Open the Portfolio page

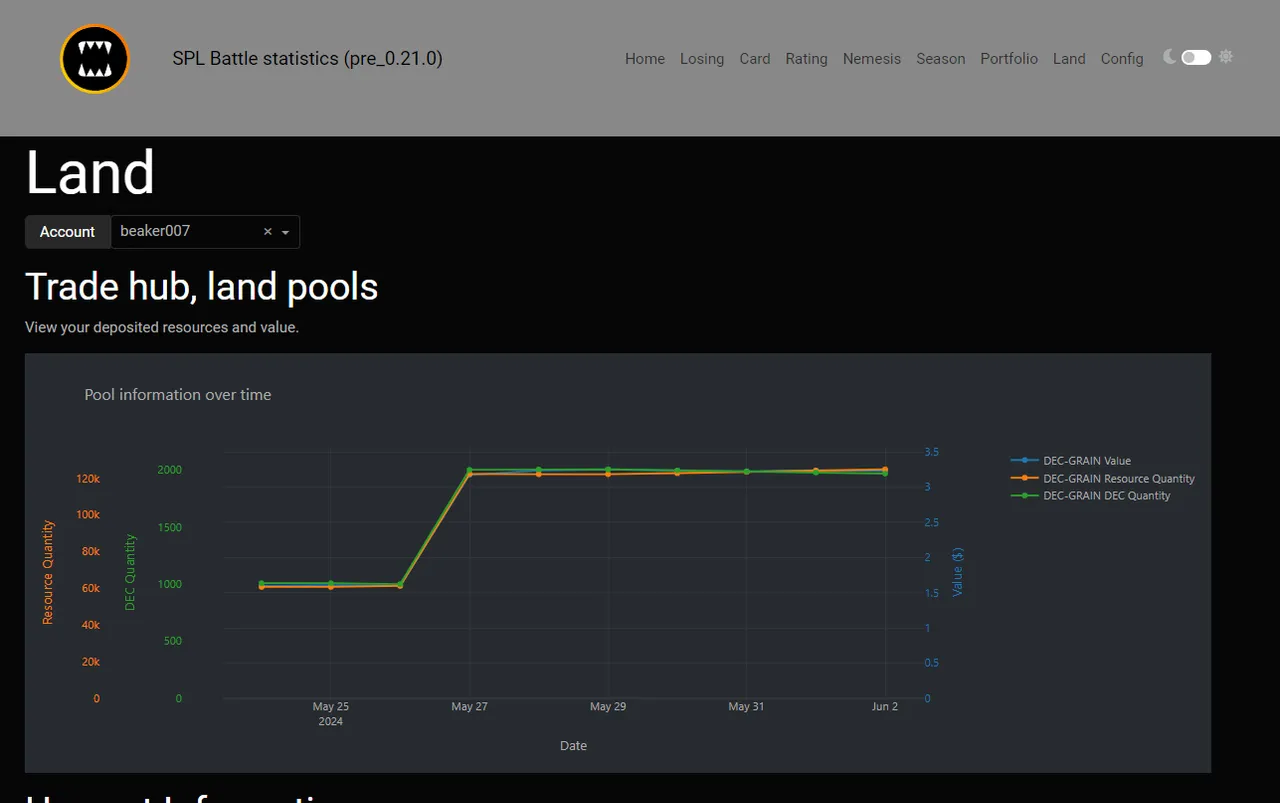[x=1009, y=59]
